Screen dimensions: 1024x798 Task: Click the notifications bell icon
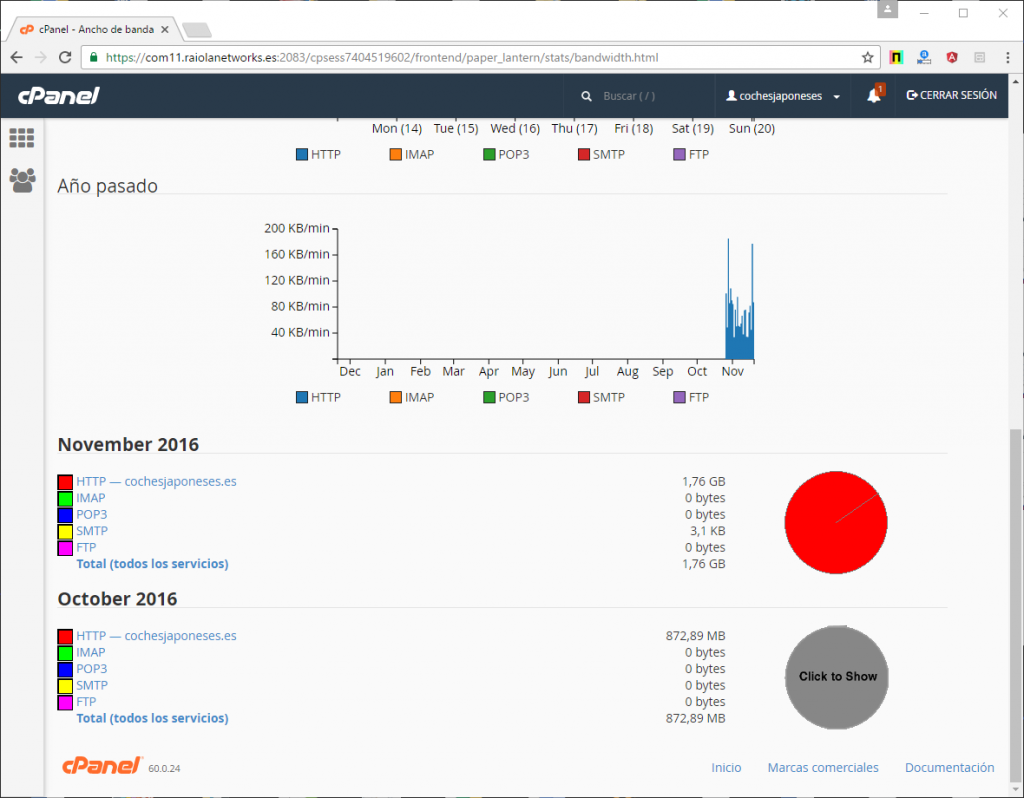pyautogui.click(x=874, y=96)
